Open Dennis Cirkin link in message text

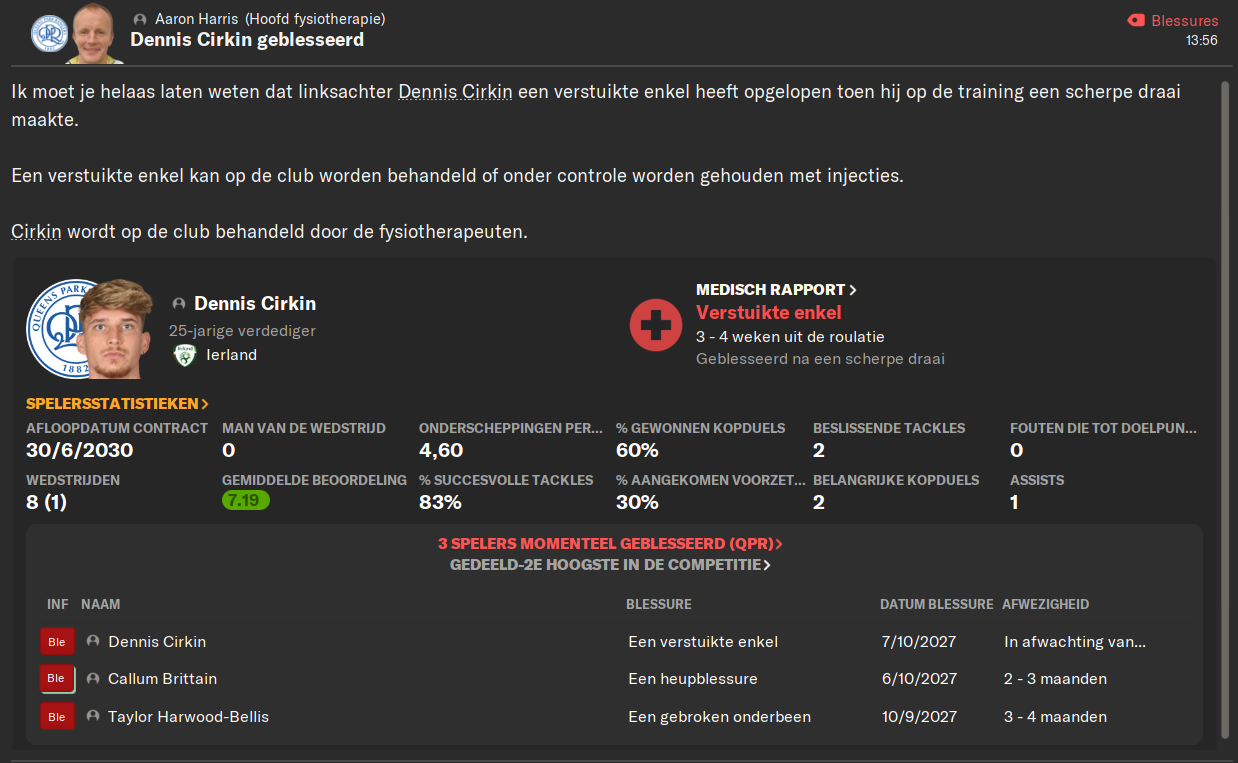pyautogui.click(x=455, y=92)
